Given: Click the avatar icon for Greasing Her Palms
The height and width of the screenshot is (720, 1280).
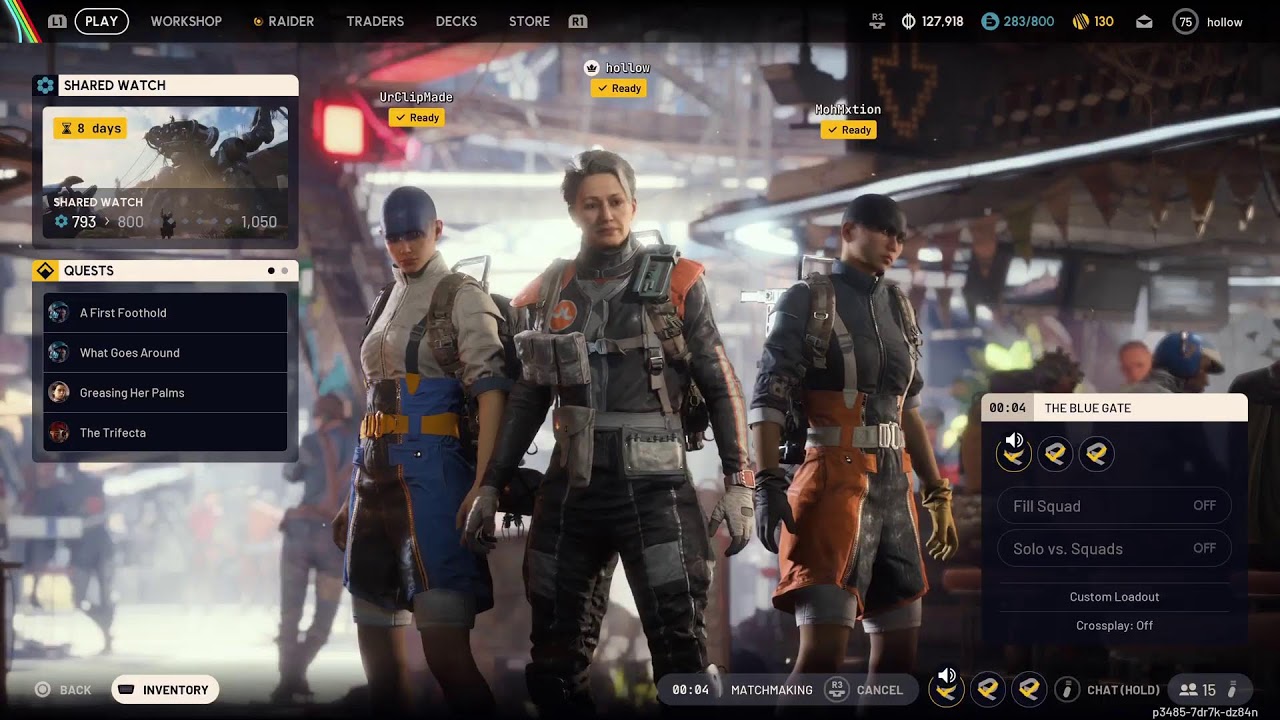Looking at the screenshot, I should pyautogui.click(x=59, y=393).
